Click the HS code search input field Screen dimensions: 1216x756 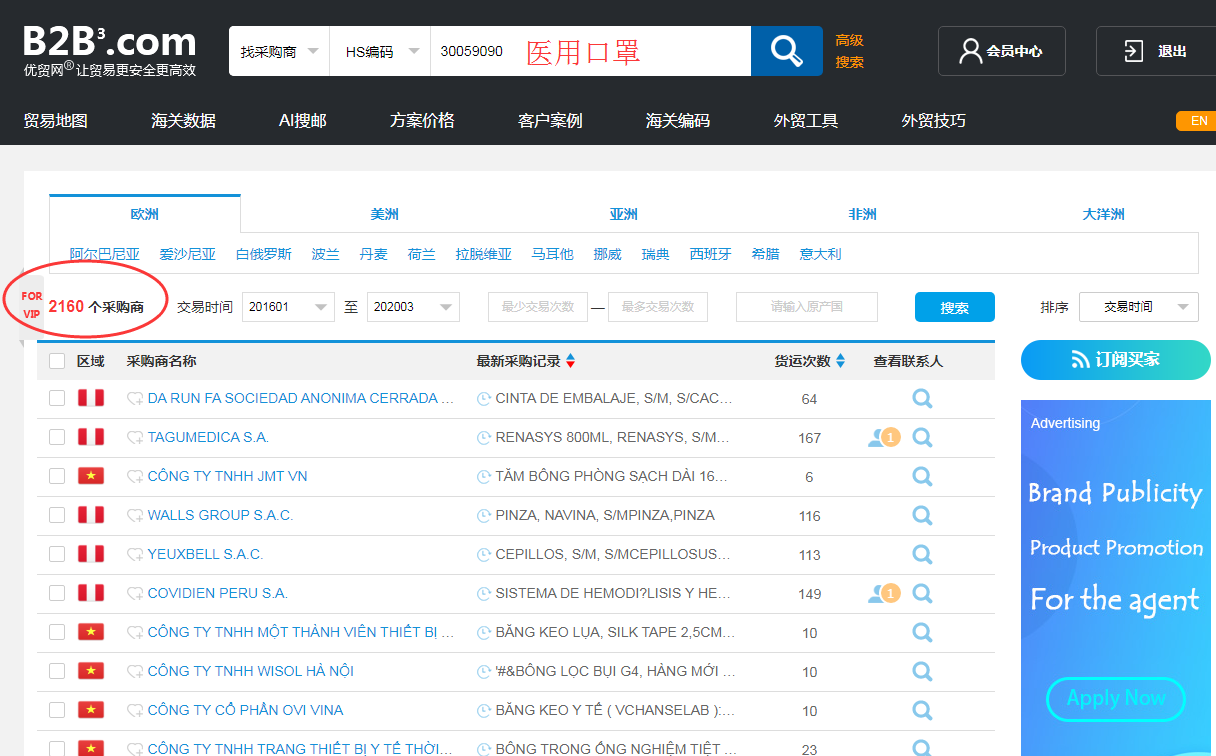[591, 51]
